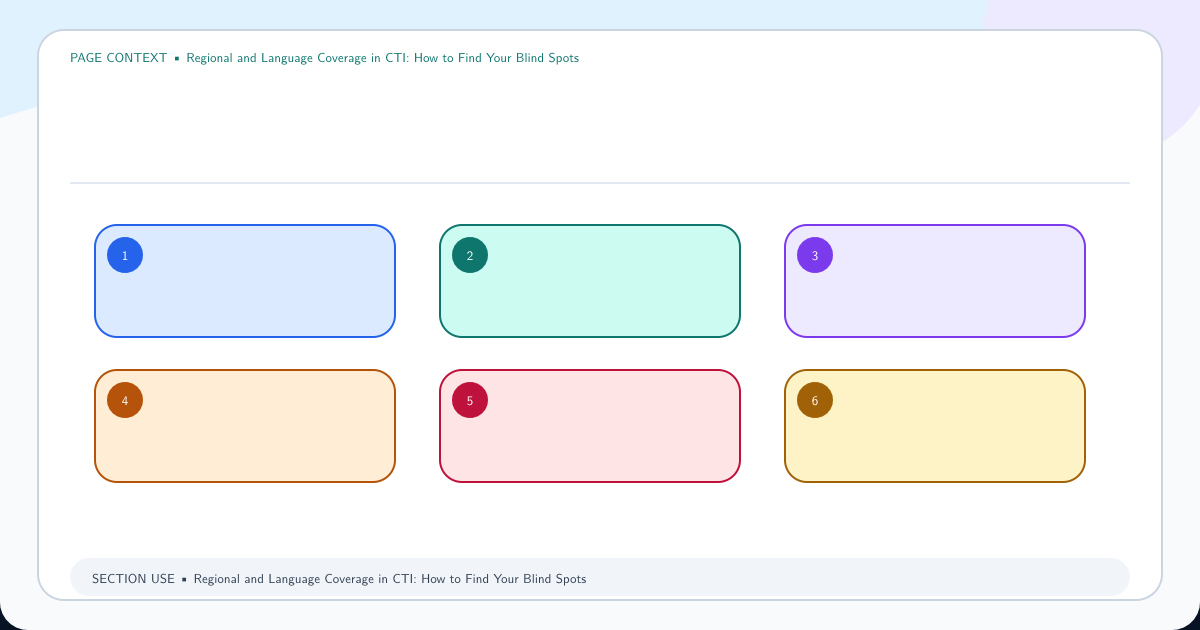Click the blue circle badge numbered 1

pos(125,255)
